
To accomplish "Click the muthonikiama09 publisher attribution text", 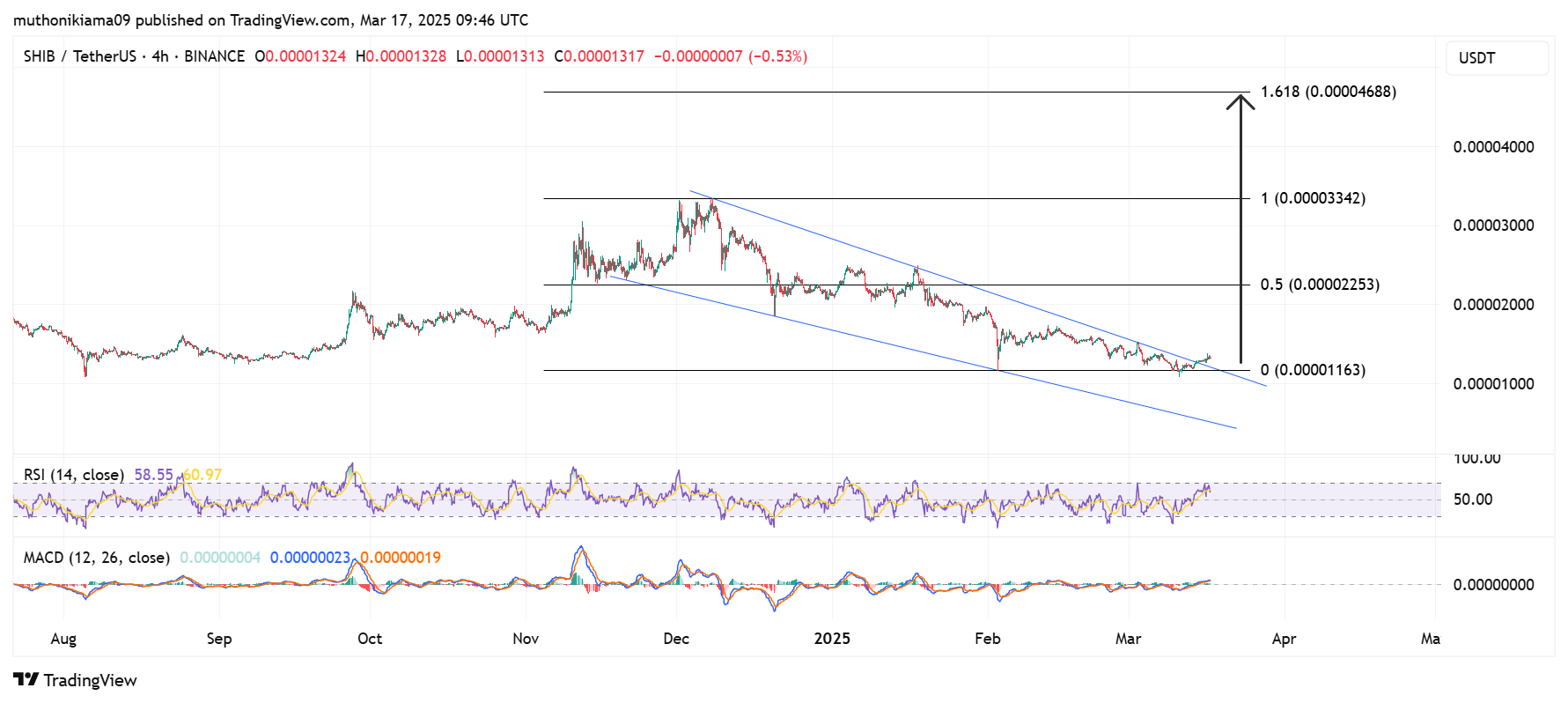I will pyautogui.click(x=271, y=19).
